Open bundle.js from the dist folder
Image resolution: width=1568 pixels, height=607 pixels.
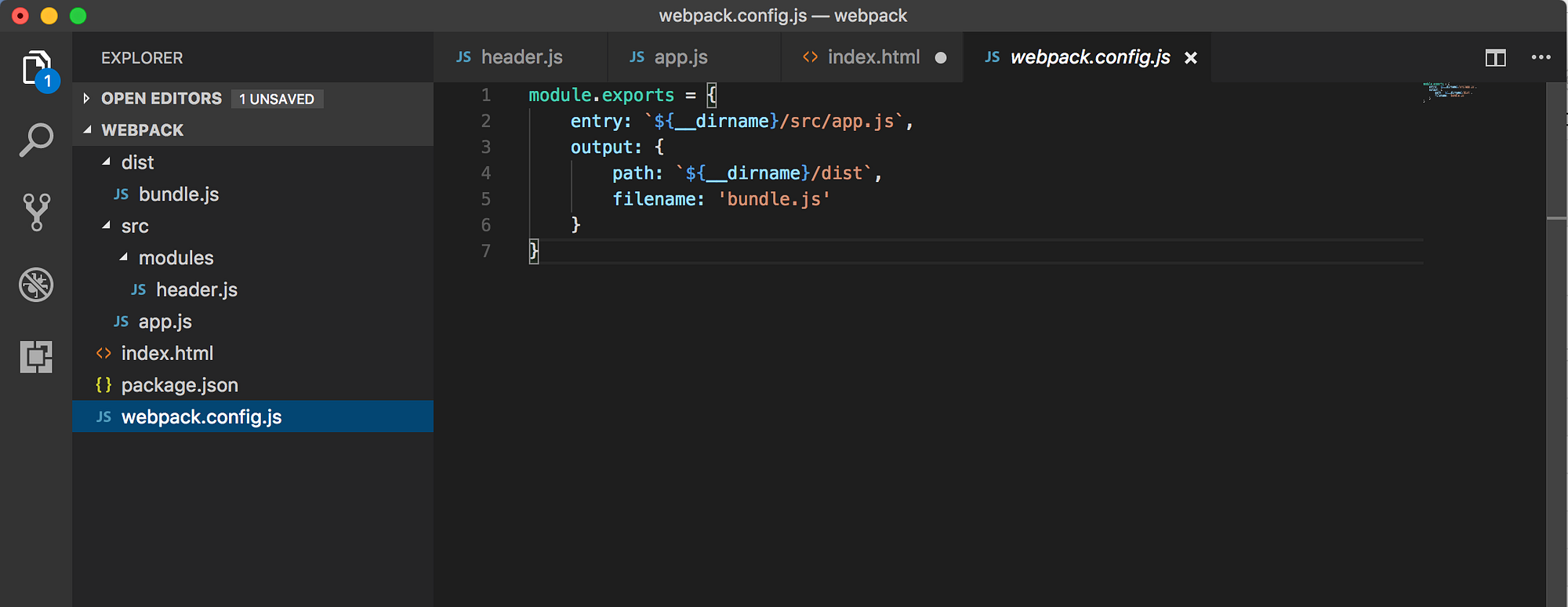[x=179, y=194]
